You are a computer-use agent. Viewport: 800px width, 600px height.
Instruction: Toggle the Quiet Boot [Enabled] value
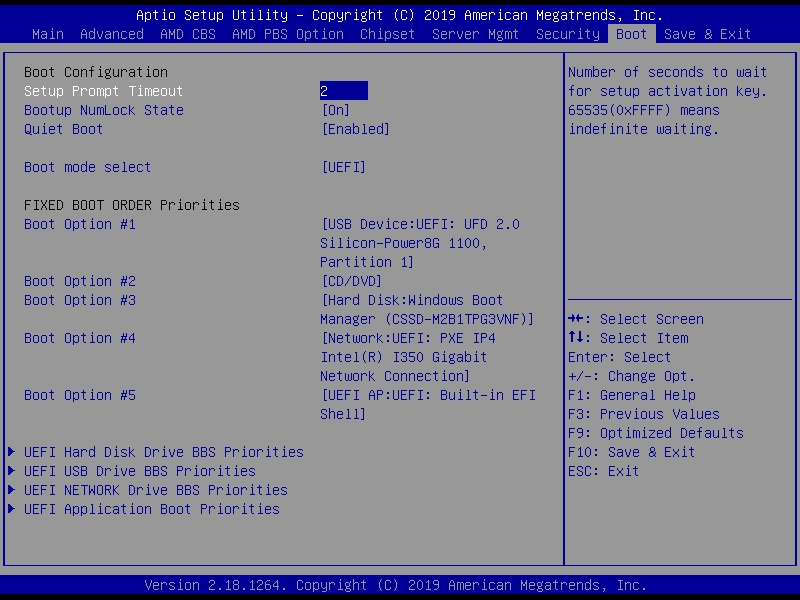point(356,129)
